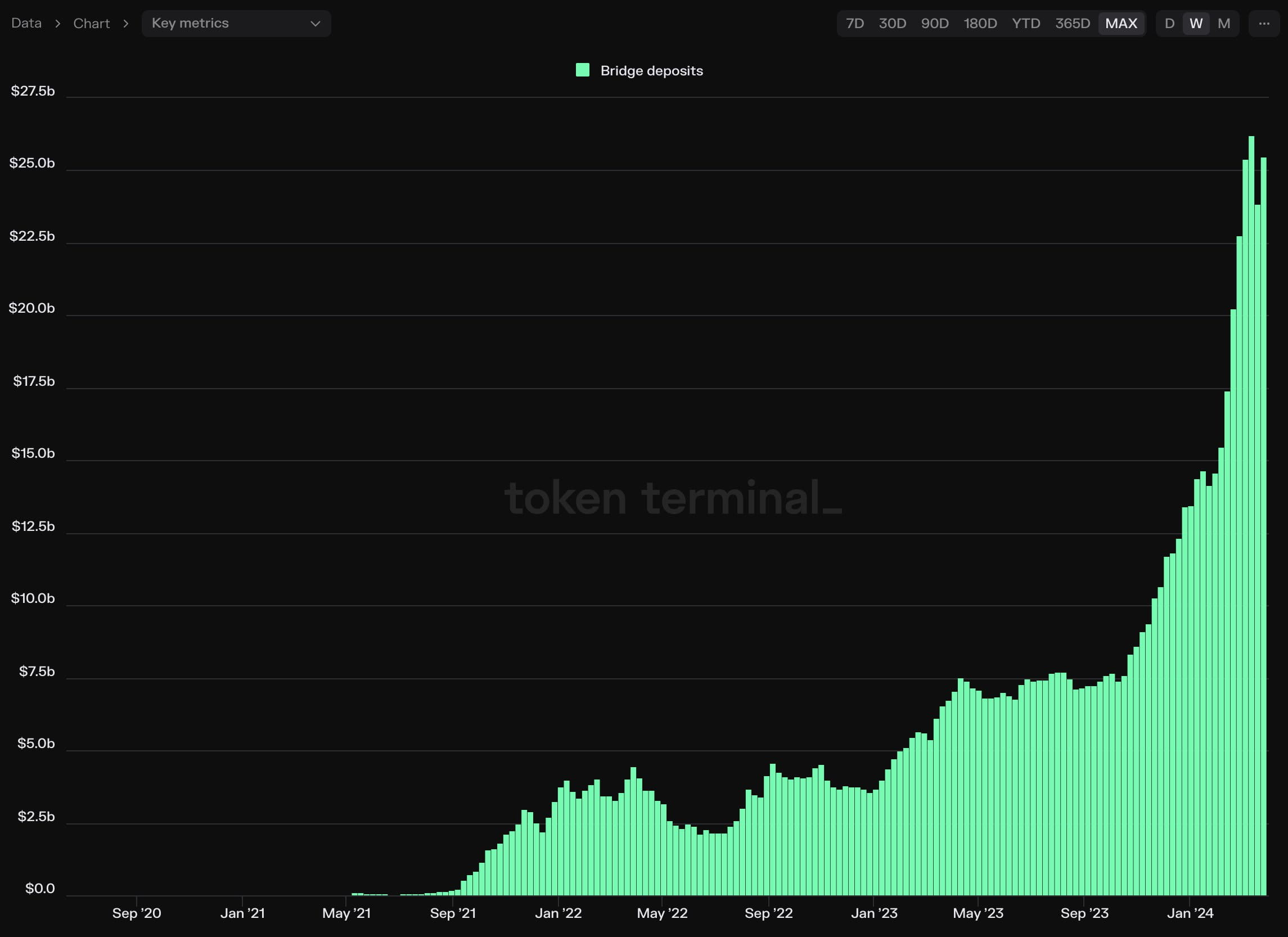Set granularity to weekly (W)

coord(1196,23)
